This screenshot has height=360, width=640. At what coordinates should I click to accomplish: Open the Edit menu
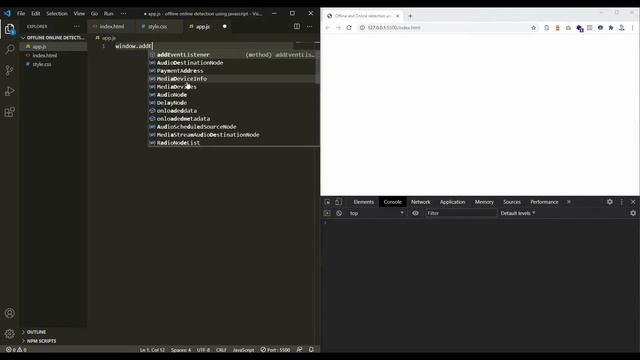click(x=36, y=13)
